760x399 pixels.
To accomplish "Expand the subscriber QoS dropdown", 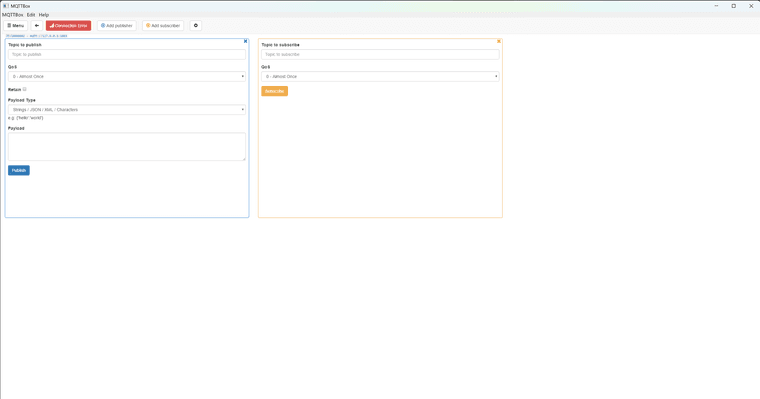I will pyautogui.click(x=380, y=77).
